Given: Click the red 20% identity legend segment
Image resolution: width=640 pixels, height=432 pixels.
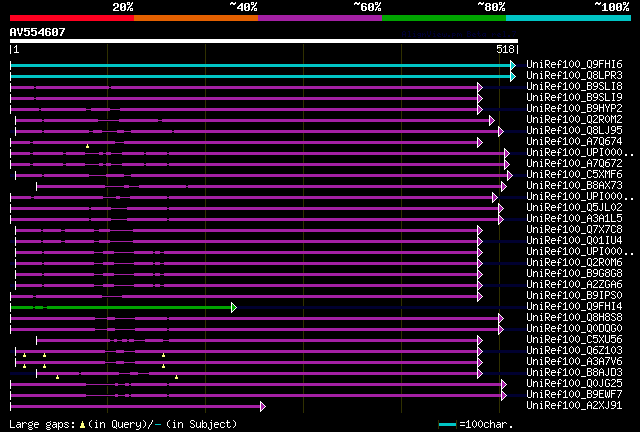Looking at the screenshot, I should 72,18.
